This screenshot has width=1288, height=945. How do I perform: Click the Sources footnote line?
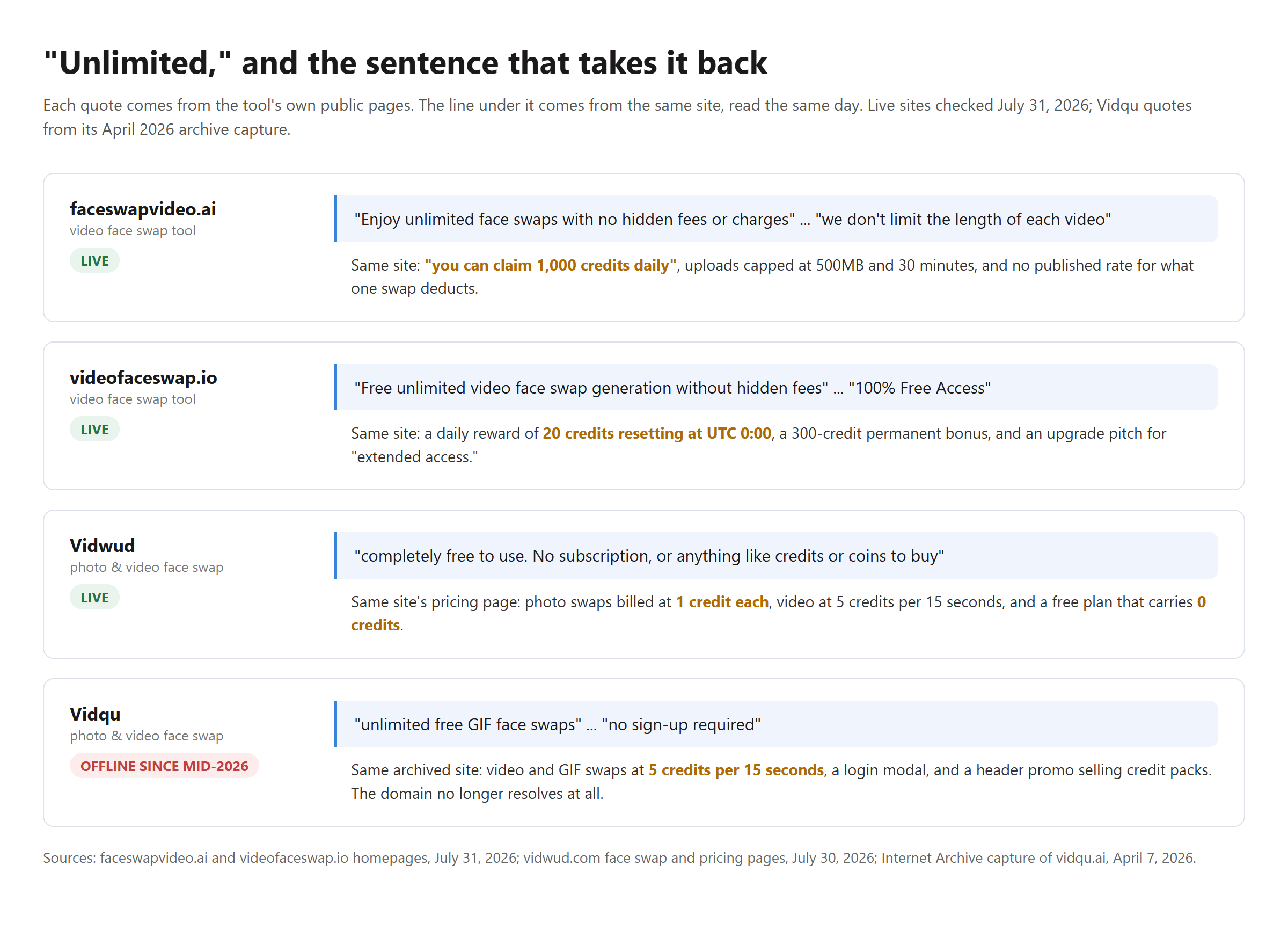(619, 858)
